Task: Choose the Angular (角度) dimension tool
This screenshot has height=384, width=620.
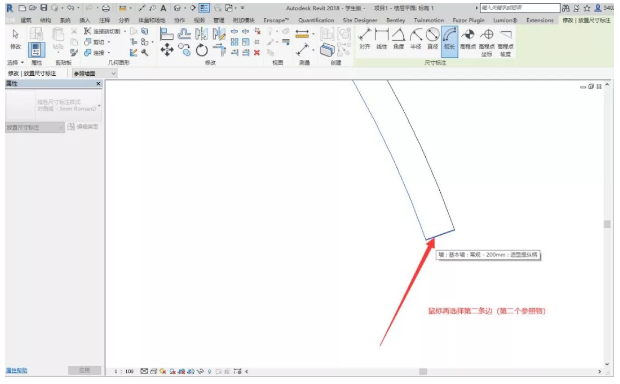Action: pyautogui.click(x=398, y=39)
